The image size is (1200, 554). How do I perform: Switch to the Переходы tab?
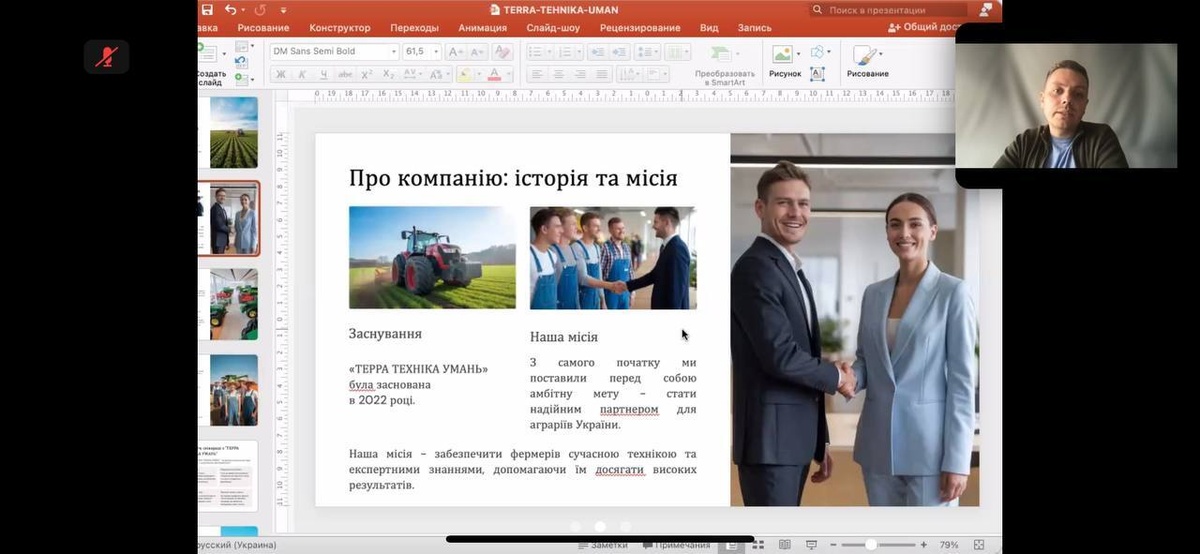point(414,28)
